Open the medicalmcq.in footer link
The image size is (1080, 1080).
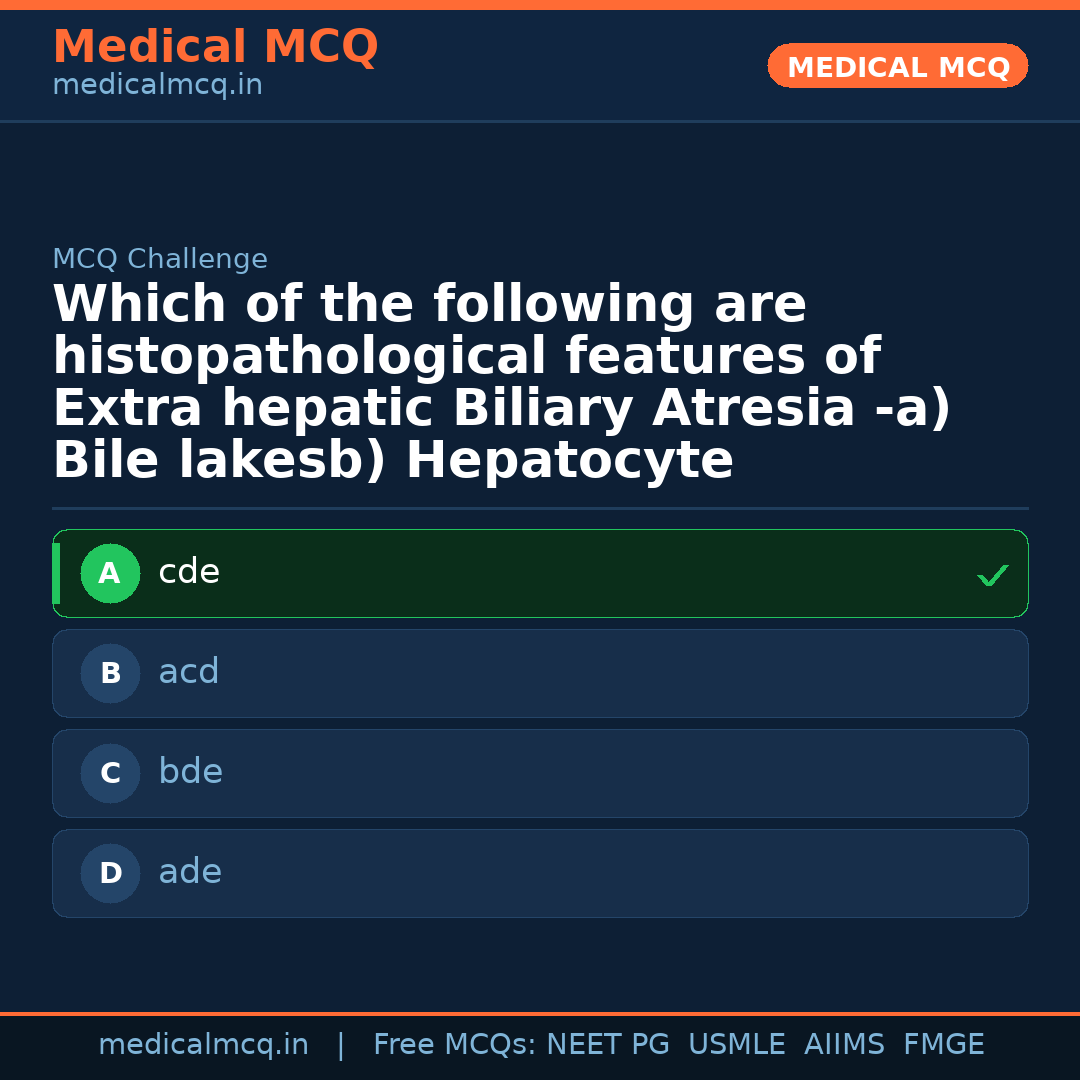click(x=204, y=1043)
